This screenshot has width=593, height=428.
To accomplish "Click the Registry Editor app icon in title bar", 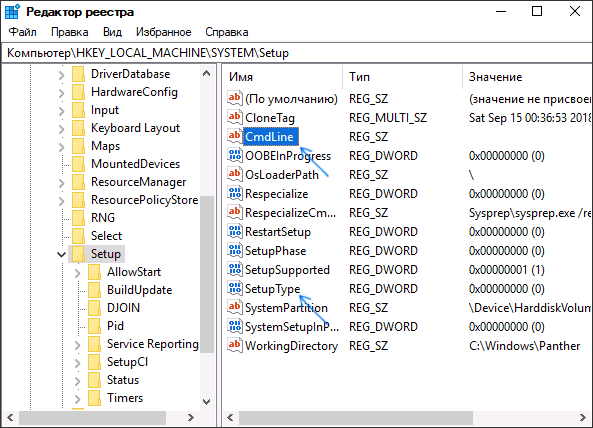I will pyautogui.click(x=12, y=12).
